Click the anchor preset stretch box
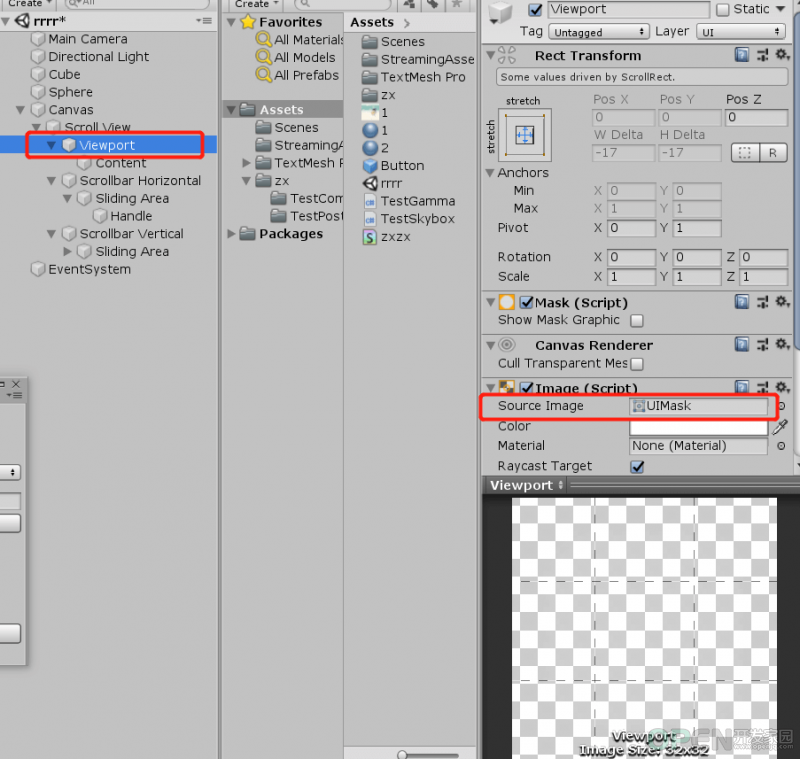 [x=524, y=135]
